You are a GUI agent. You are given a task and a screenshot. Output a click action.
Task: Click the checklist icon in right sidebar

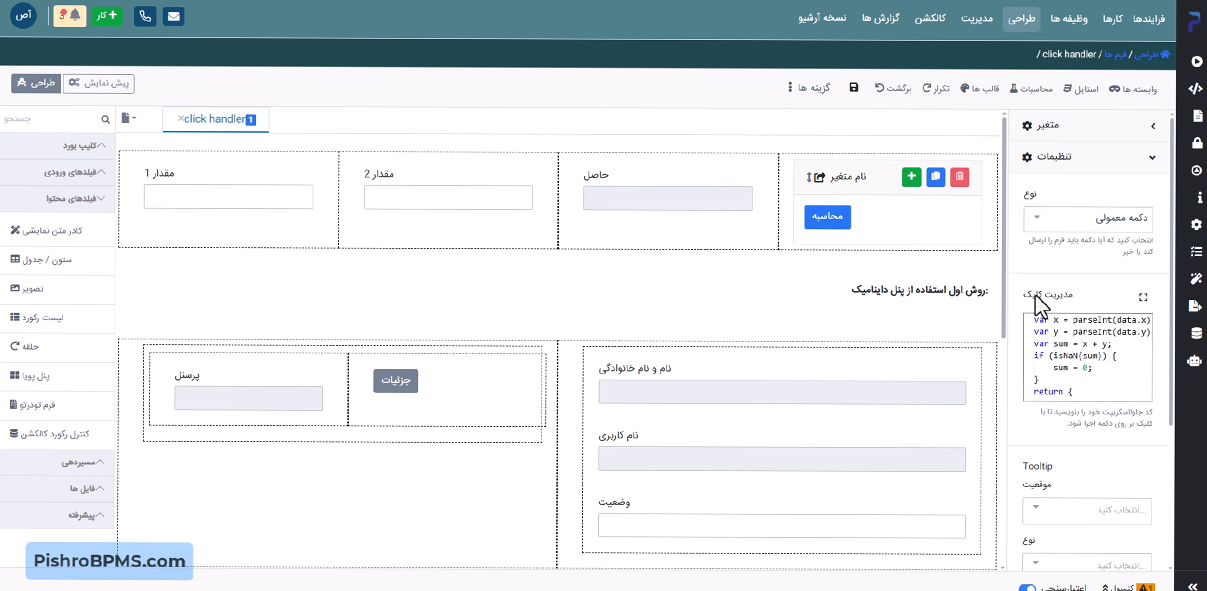(1196, 251)
